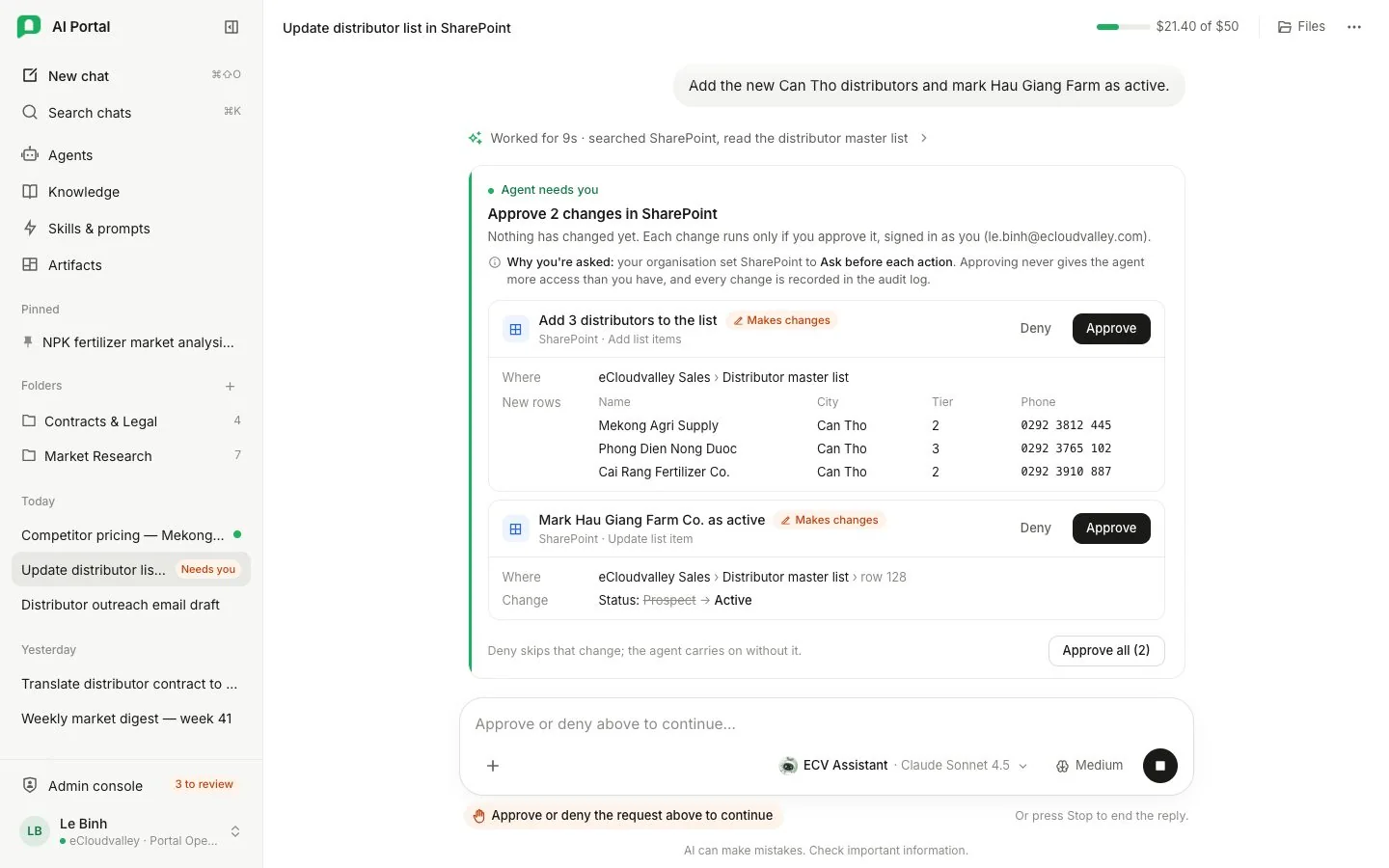The width and height of the screenshot is (1389, 868).
Task: Start a New chat
Action: 131,75
